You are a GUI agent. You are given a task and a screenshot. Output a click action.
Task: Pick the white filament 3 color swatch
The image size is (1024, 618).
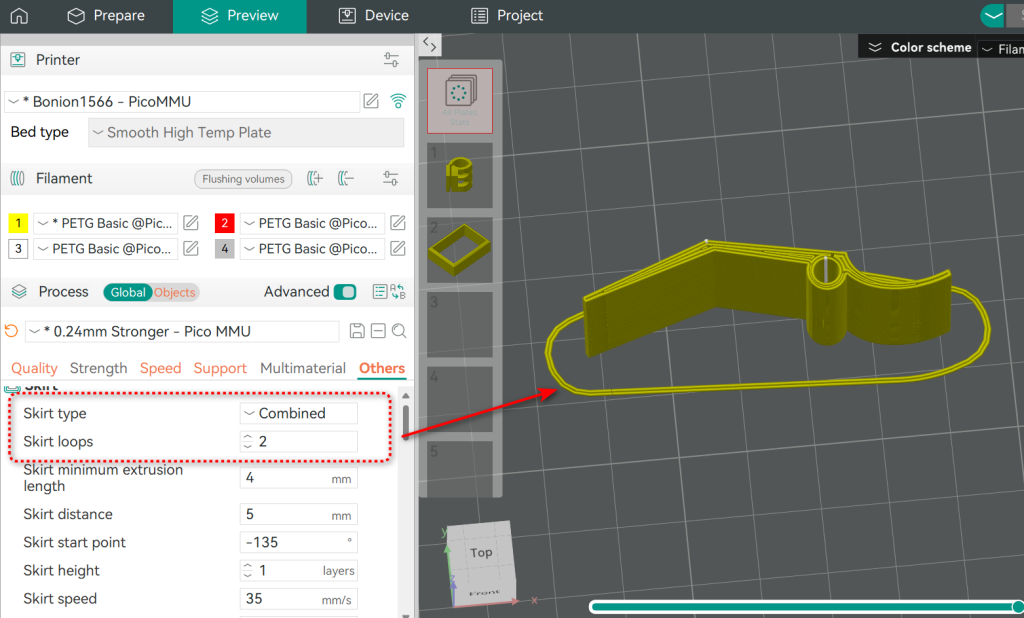pyautogui.click(x=18, y=249)
